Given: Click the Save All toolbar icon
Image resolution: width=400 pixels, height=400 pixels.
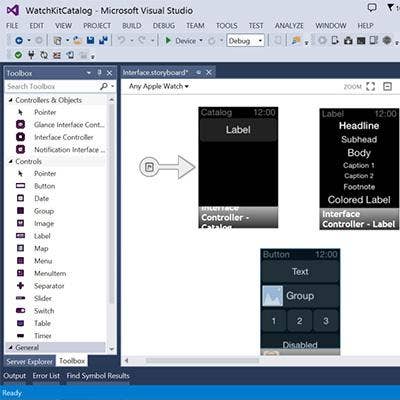Looking at the screenshot, I should point(104,41).
